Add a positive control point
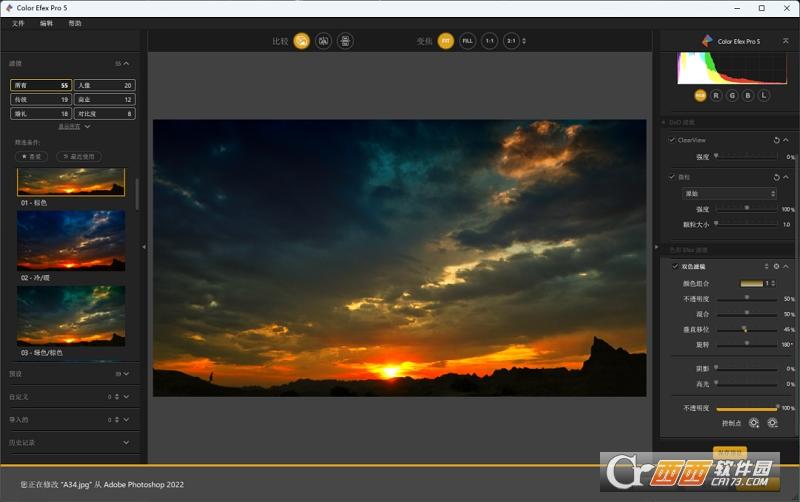The width and height of the screenshot is (800, 502). [754, 423]
